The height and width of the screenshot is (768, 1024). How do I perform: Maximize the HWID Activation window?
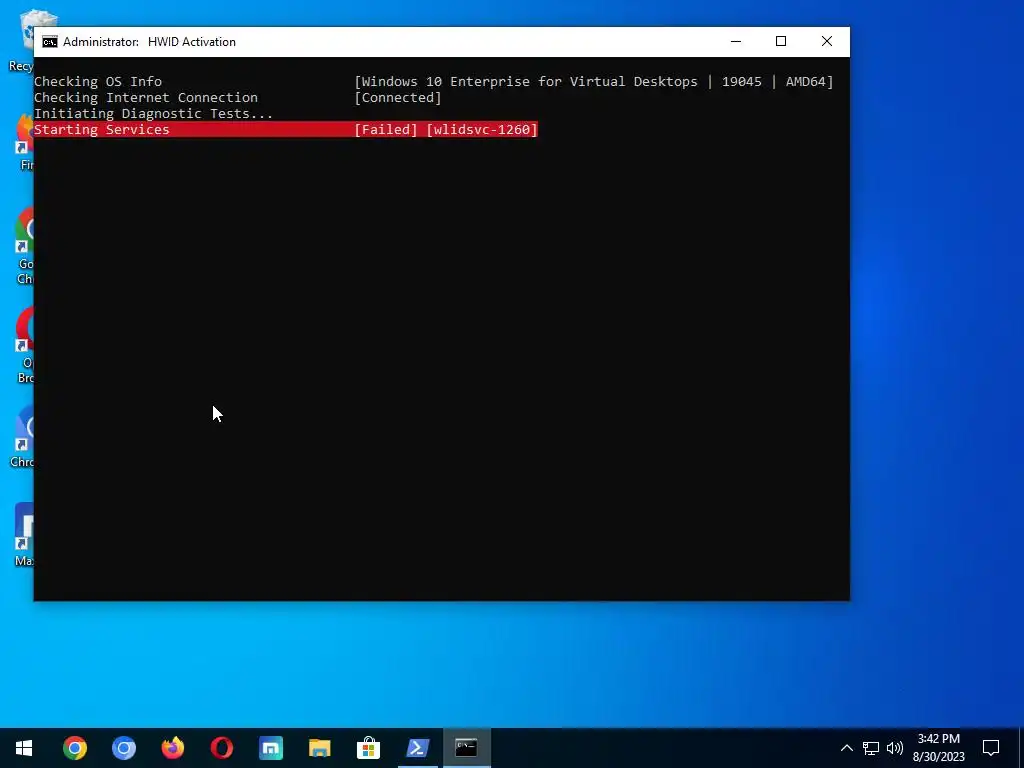(x=780, y=42)
